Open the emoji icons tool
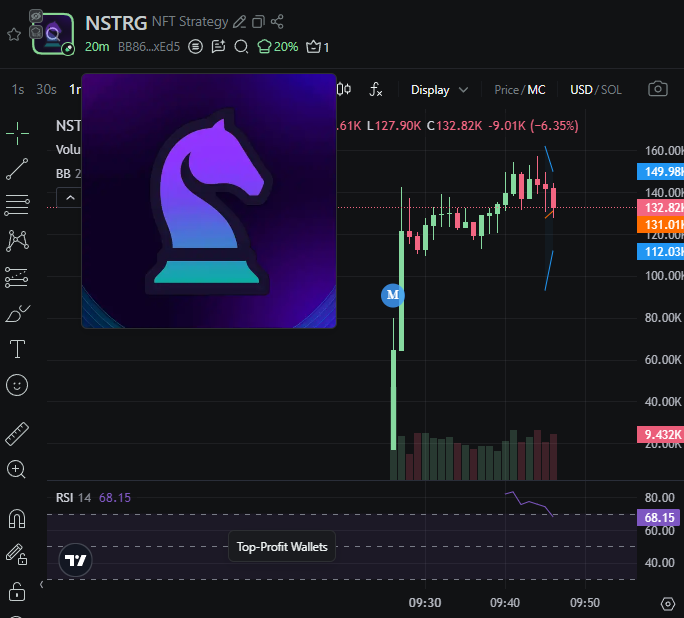Image resolution: width=684 pixels, height=618 pixels. point(17,385)
